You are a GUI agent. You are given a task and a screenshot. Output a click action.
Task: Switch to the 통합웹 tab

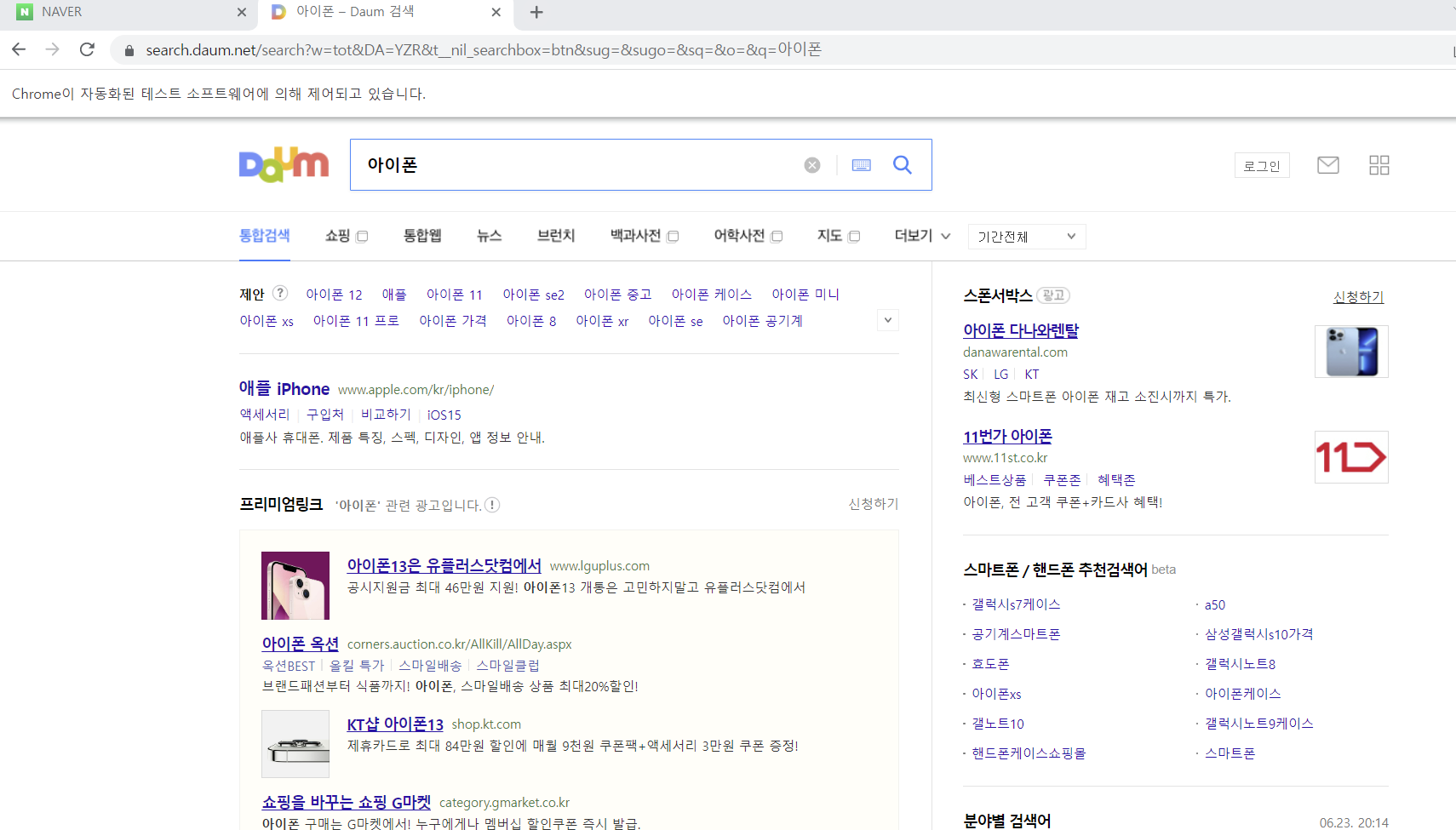click(422, 236)
